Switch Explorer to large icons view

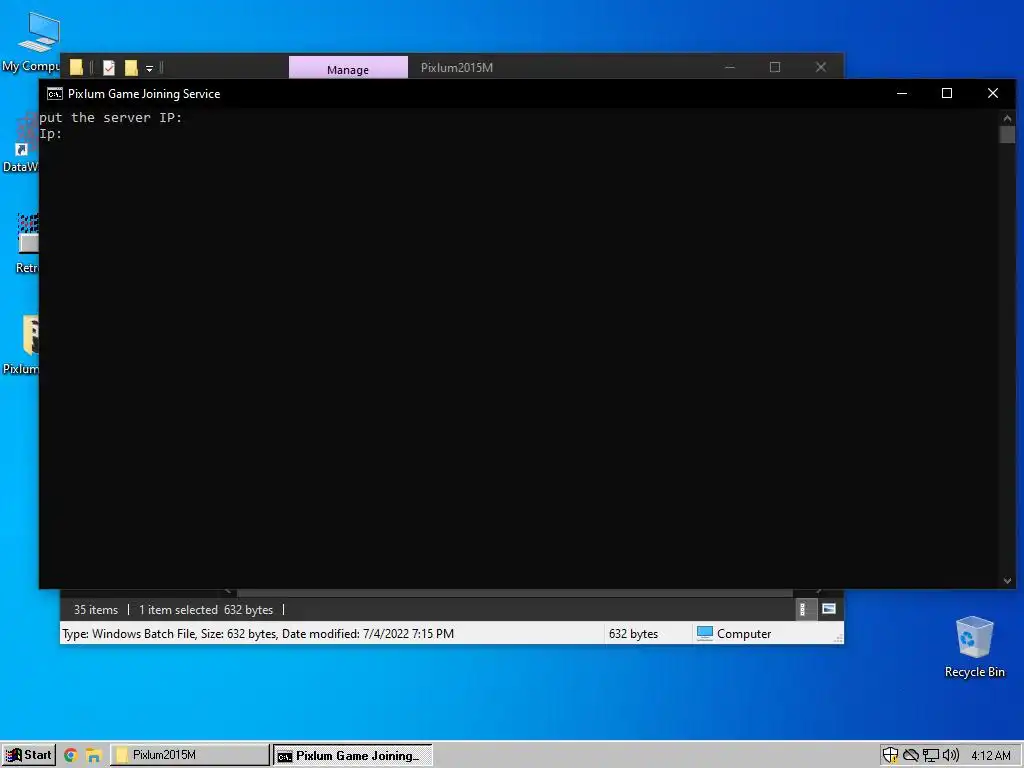coord(829,609)
